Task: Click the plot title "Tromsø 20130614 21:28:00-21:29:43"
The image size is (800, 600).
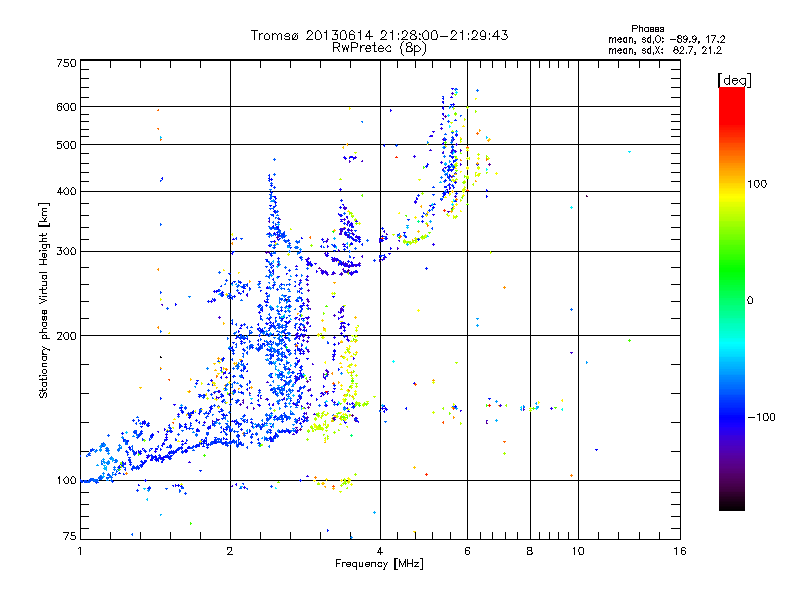Action: click(x=379, y=35)
